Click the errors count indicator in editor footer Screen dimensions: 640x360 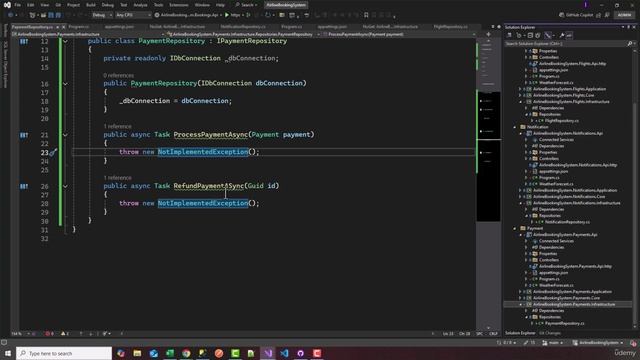[49, 333]
